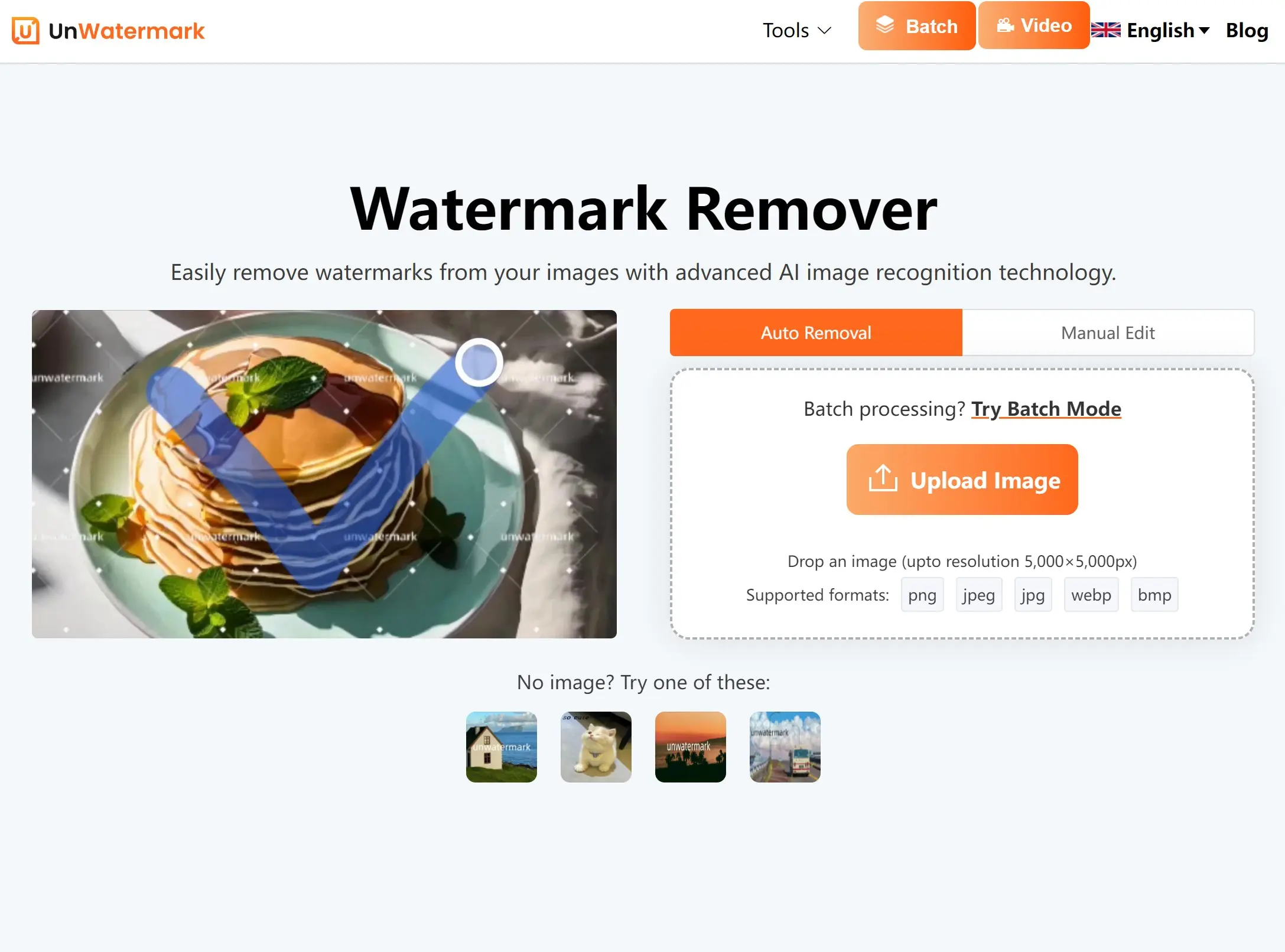Select the cat sample thumbnail icon

click(x=596, y=747)
